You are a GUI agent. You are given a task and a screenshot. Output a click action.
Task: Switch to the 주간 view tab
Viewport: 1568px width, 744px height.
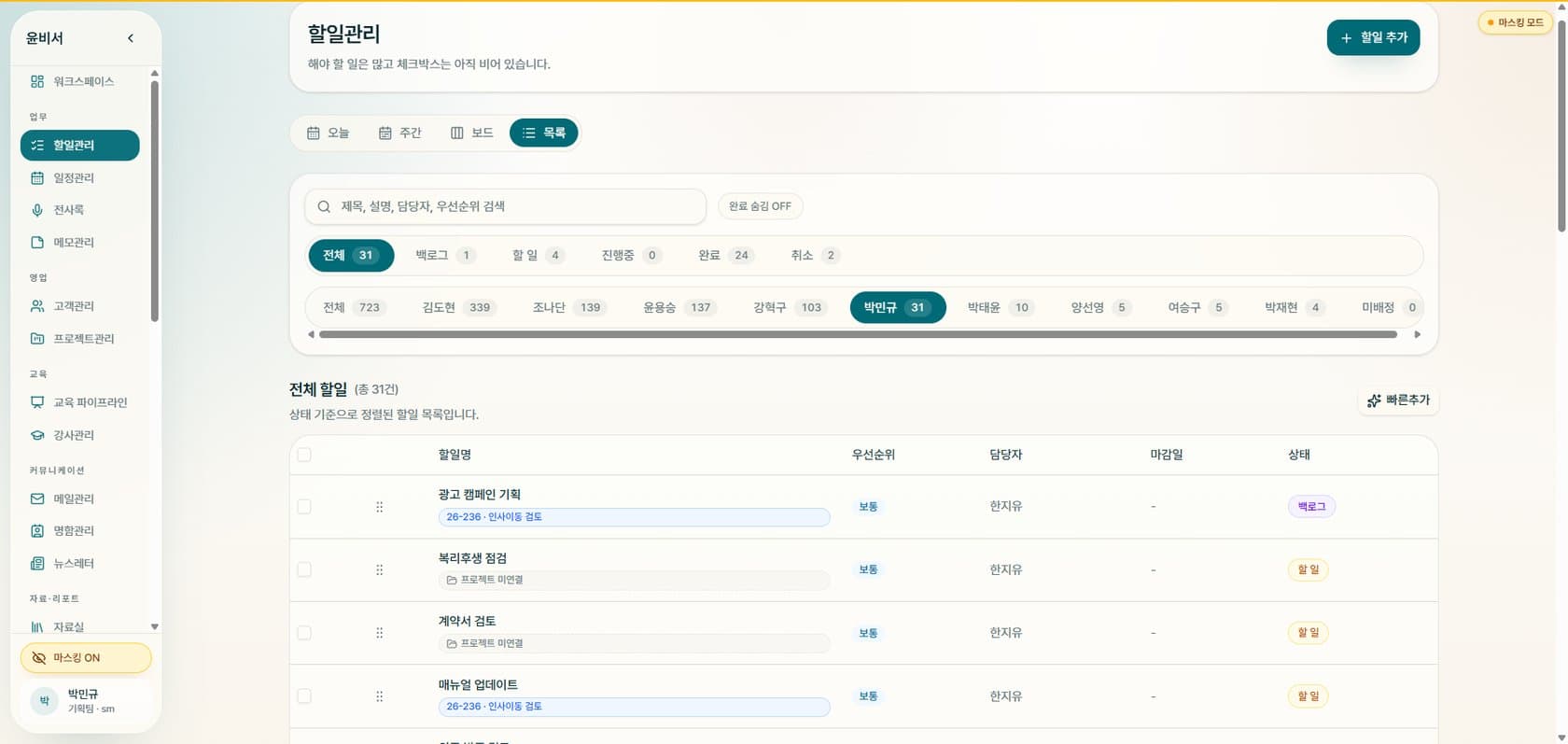click(399, 133)
